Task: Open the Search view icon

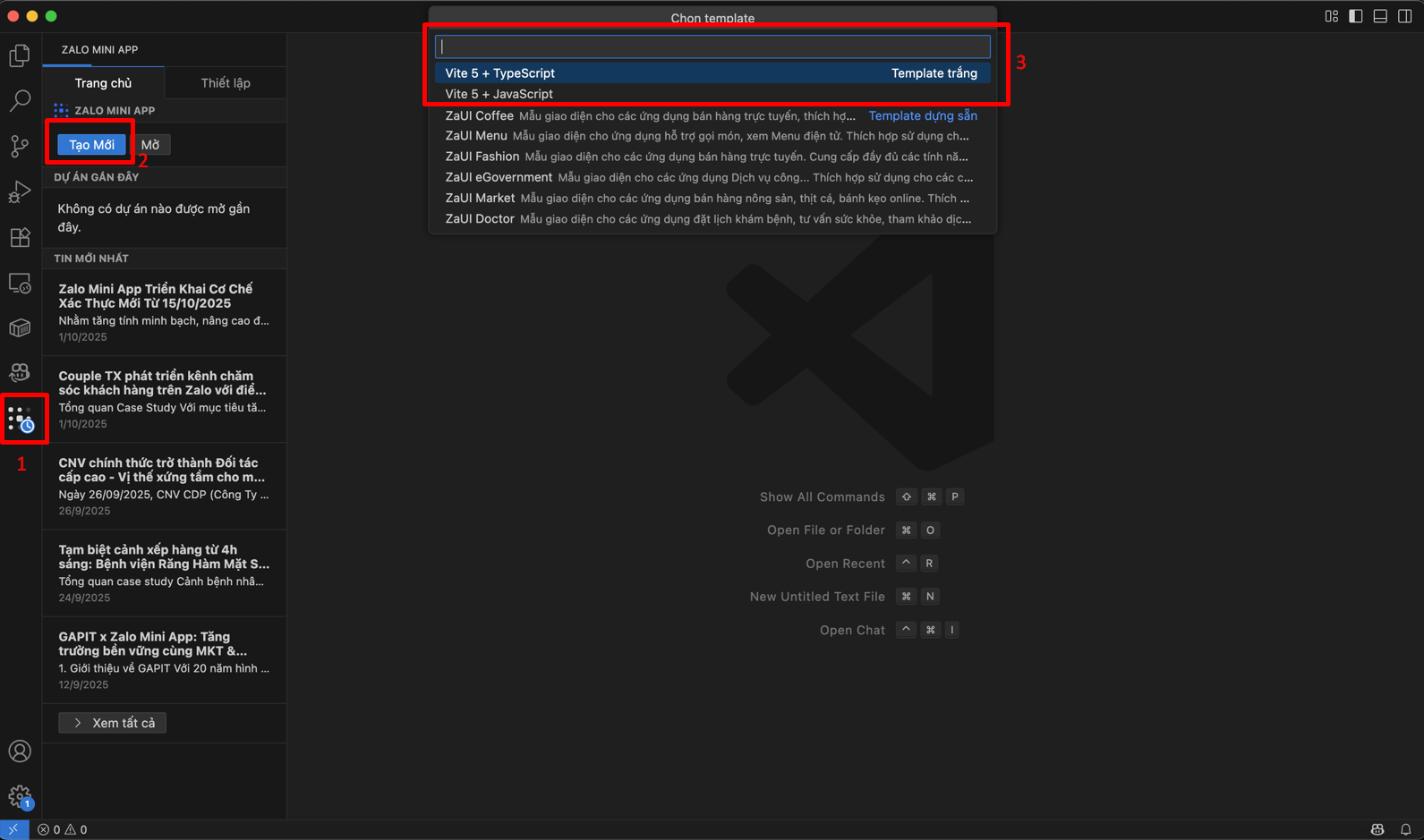Action: (20, 100)
